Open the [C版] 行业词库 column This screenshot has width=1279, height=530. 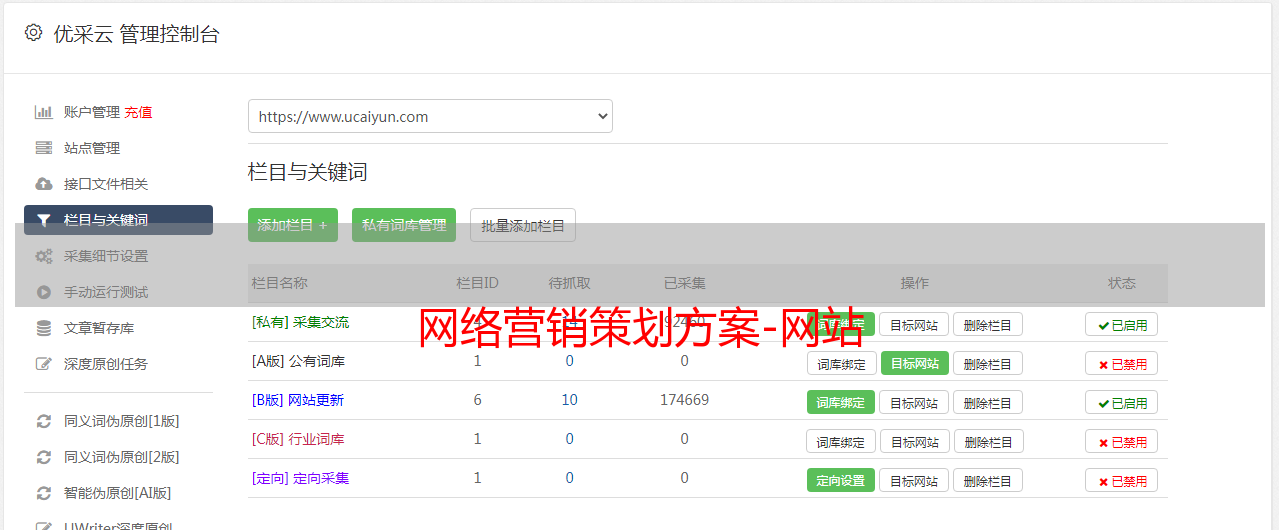[298, 439]
